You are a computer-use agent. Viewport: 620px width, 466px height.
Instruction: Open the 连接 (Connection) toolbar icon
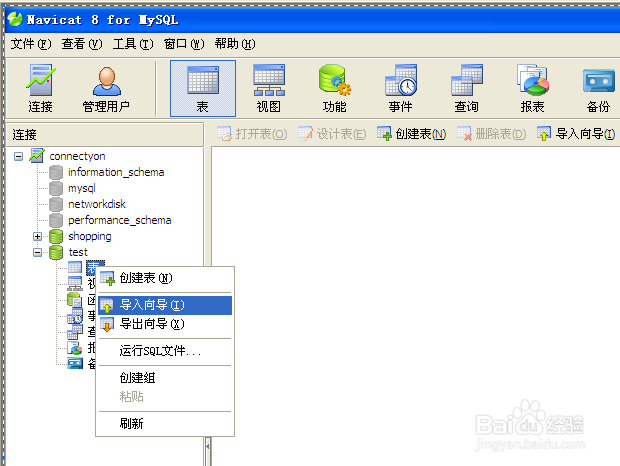[40, 89]
